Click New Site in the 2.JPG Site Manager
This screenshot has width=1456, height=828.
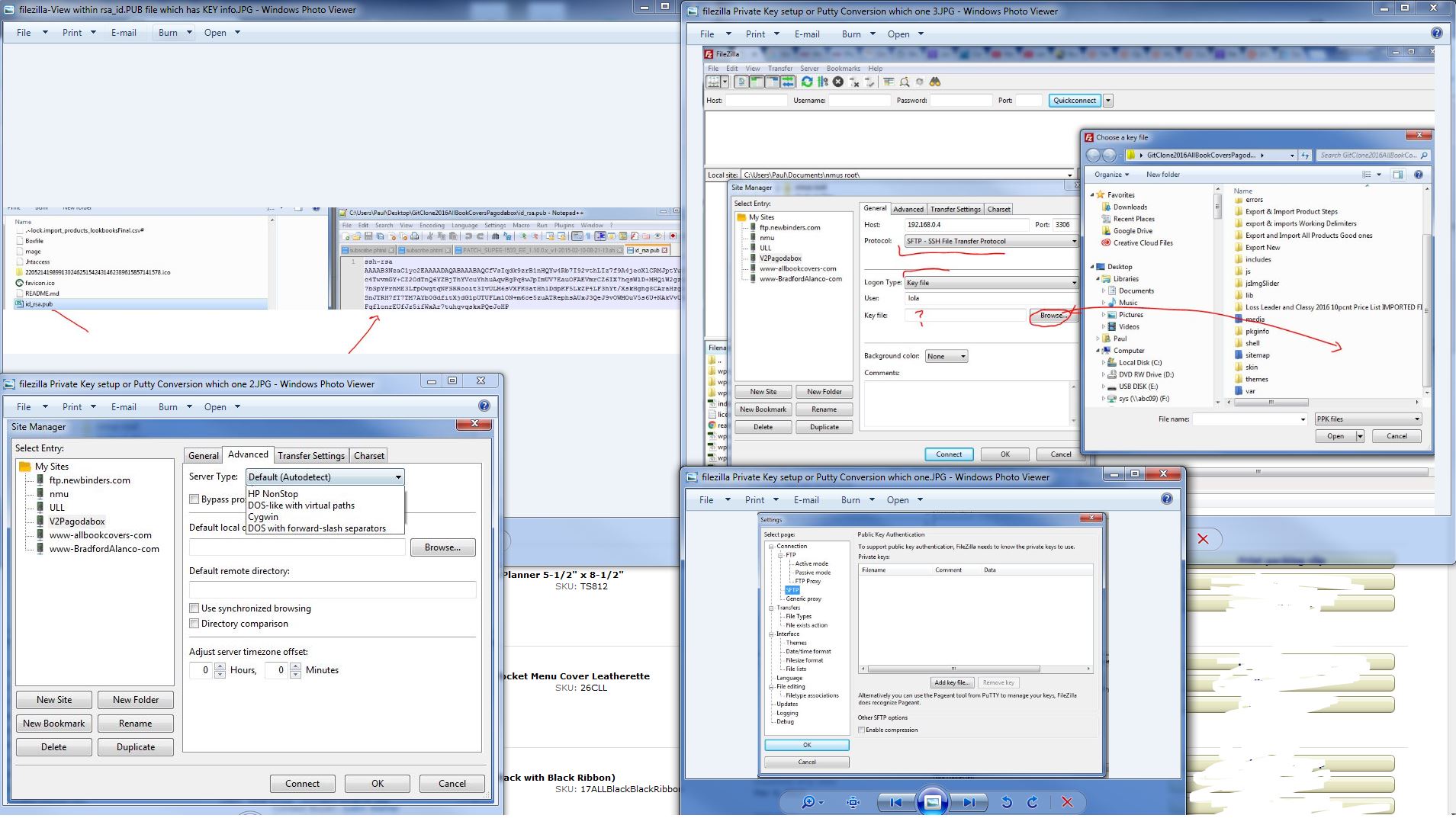pyautogui.click(x=54, y=700)
